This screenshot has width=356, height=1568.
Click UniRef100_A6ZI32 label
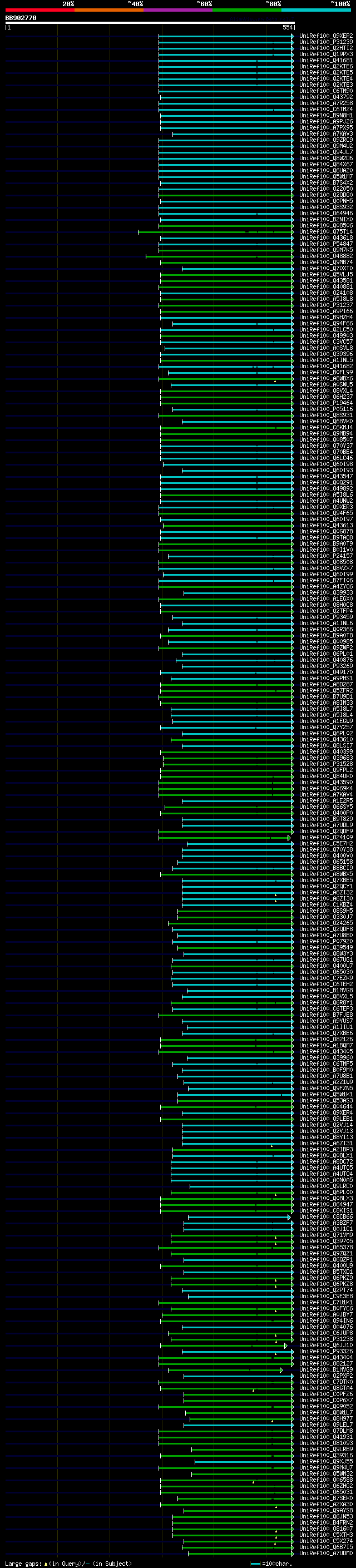pos(325,892)
